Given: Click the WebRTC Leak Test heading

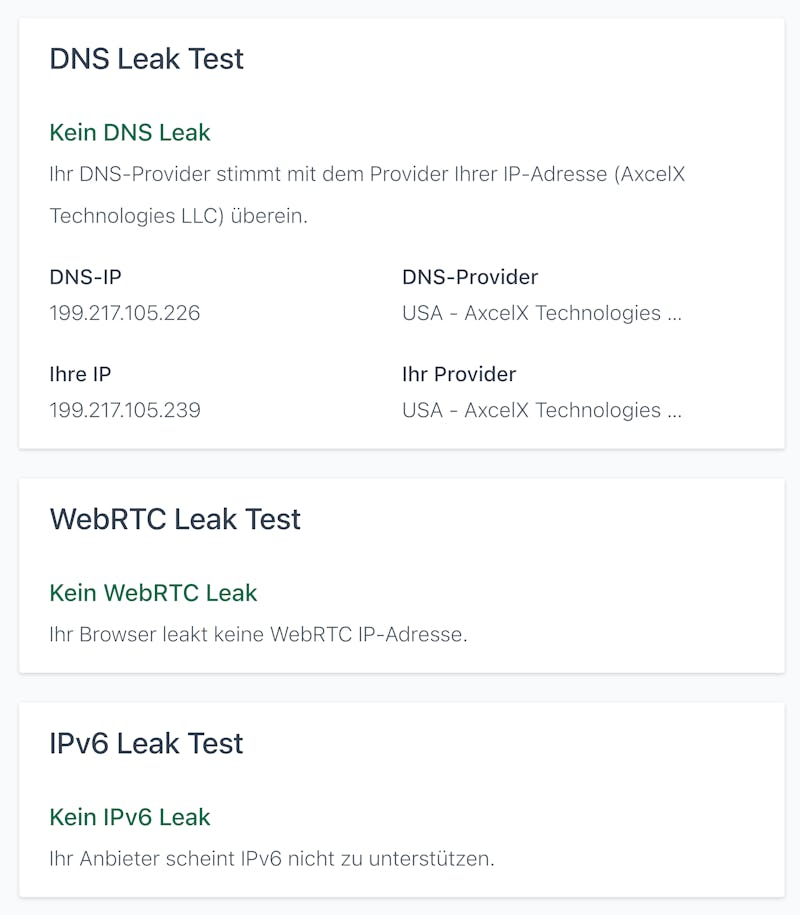Looking at the screenshot, I should click(175, 519).
